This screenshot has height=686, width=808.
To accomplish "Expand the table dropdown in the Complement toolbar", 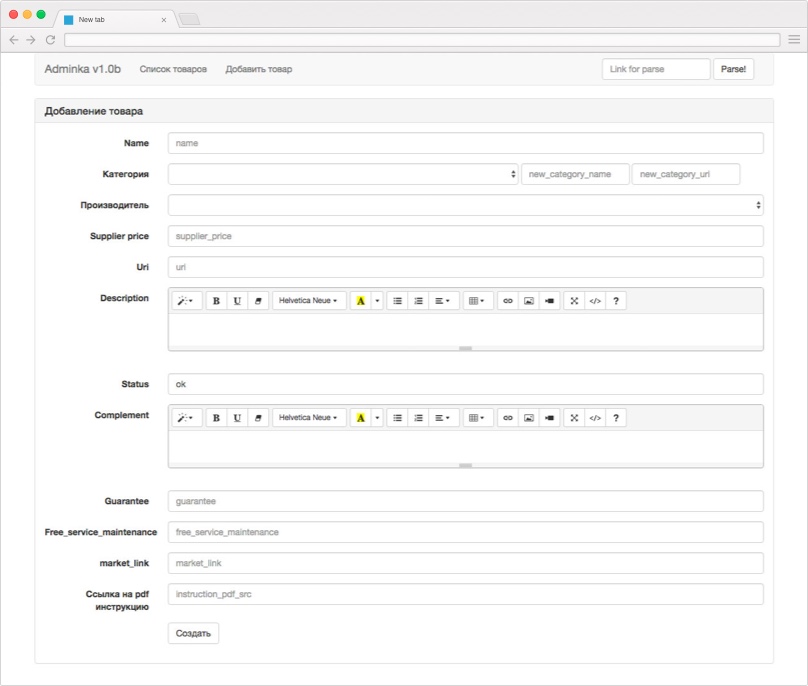I will (x=477, y=418).
